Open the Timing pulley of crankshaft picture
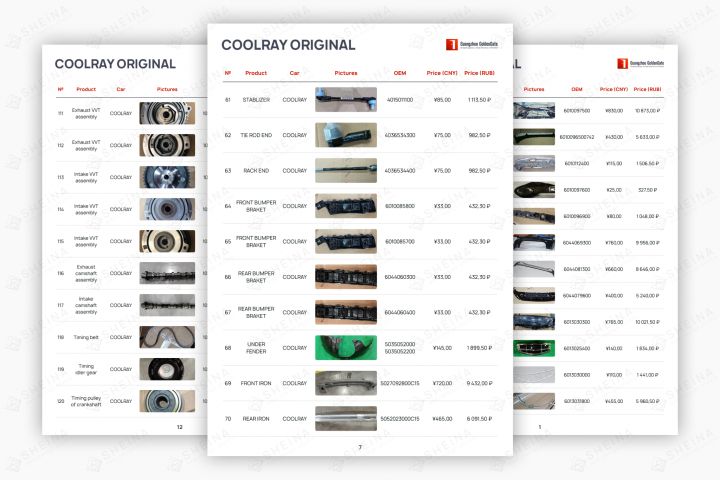Viewport: 720px width, 480px height. 167,401
